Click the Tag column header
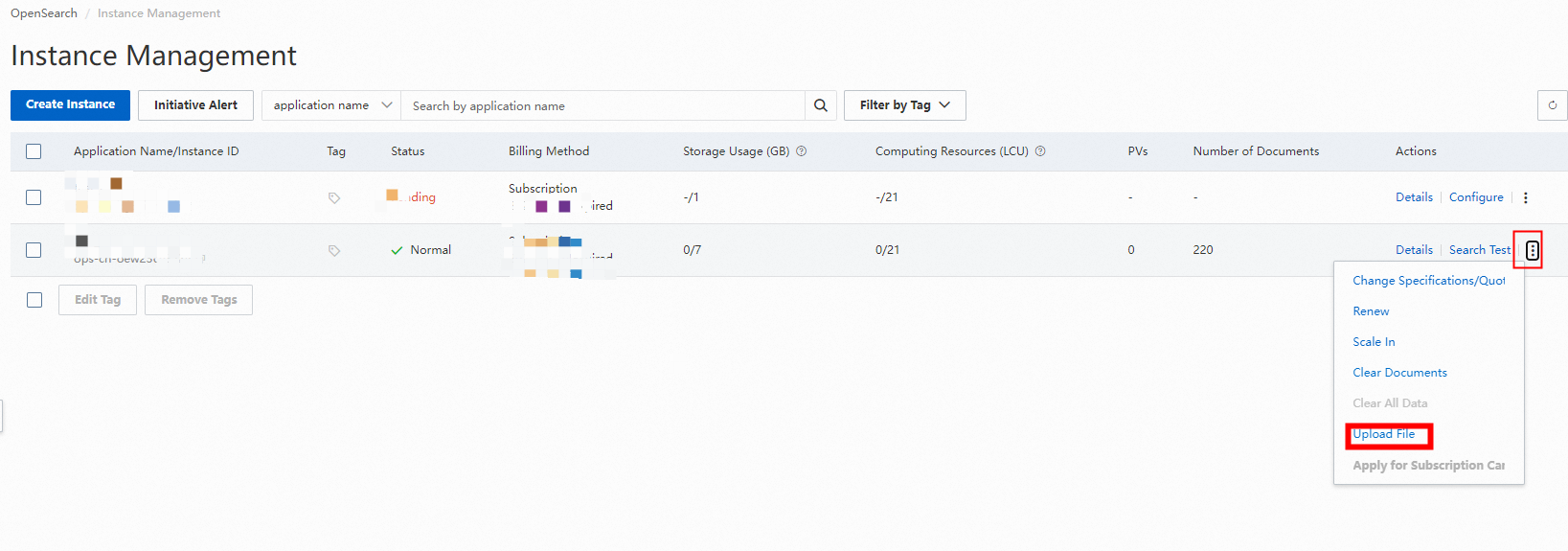This screenshot has height=551, width=1568. click(336, 151)
